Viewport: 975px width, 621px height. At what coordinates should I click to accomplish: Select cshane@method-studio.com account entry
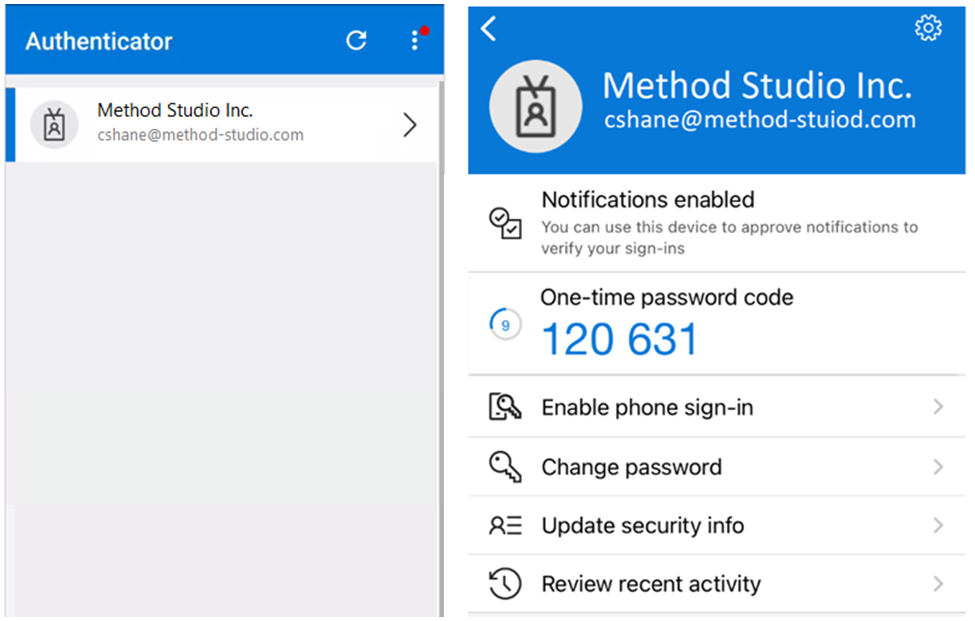coord(222,125)
